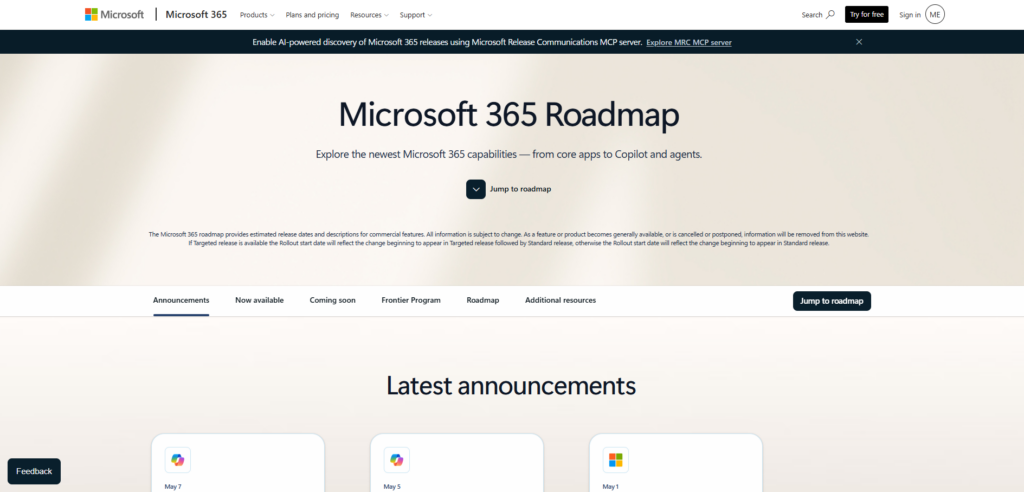Screen dimensions: 1024x492
Task: Switch to the Now available tab
Action: pos(259,301)
